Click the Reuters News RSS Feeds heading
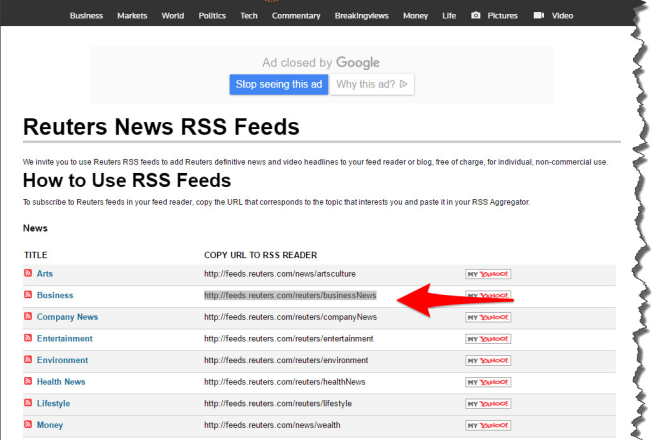The image size is (660, 440). tap(161, 126)
